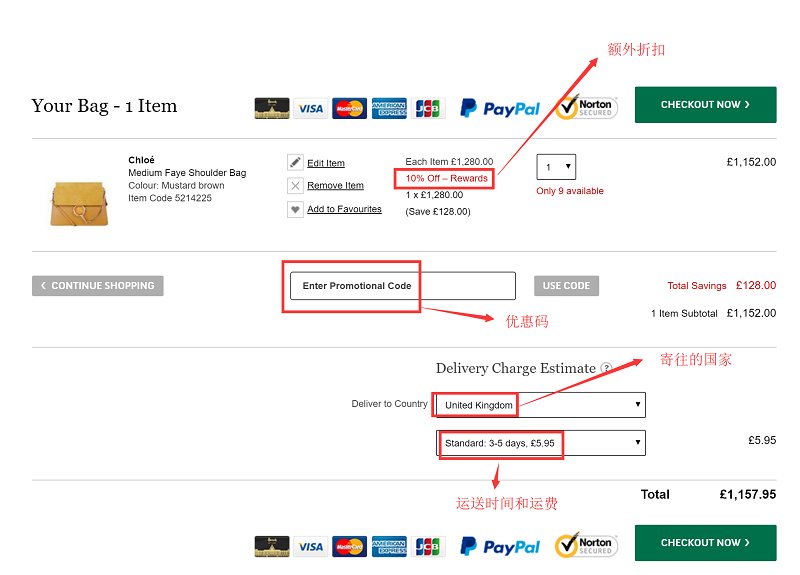Screen dimensions: 800x575
Task: Click the bottom VISA card icon
Action: (311, 546)
